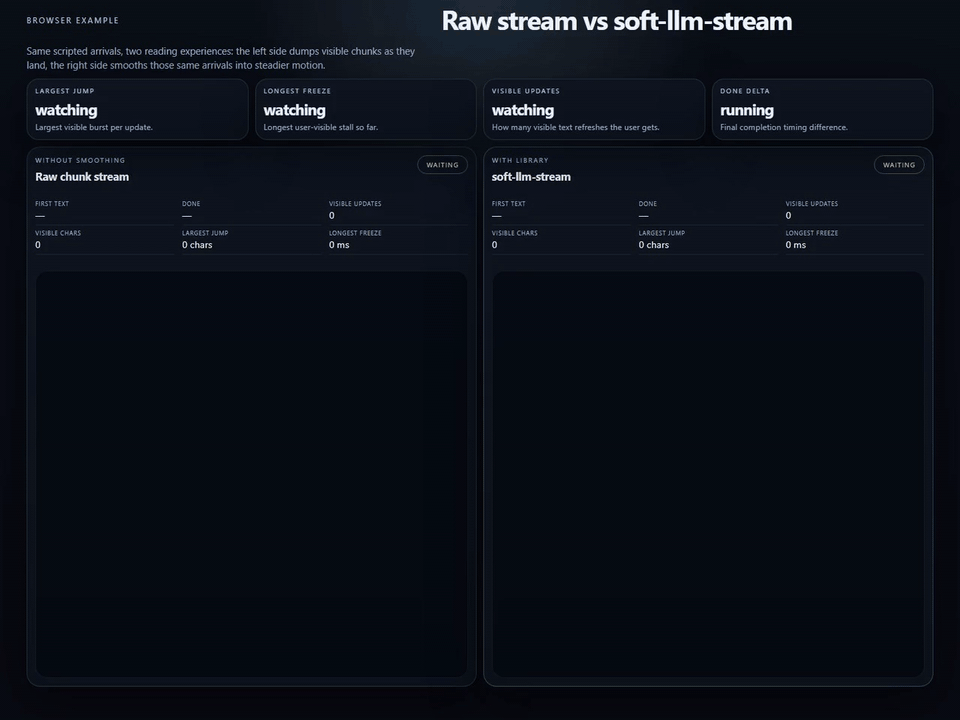Click the empty Raw chunk stream output area
The width and height of the screenshot is (960, 720).
click(252, 474)
